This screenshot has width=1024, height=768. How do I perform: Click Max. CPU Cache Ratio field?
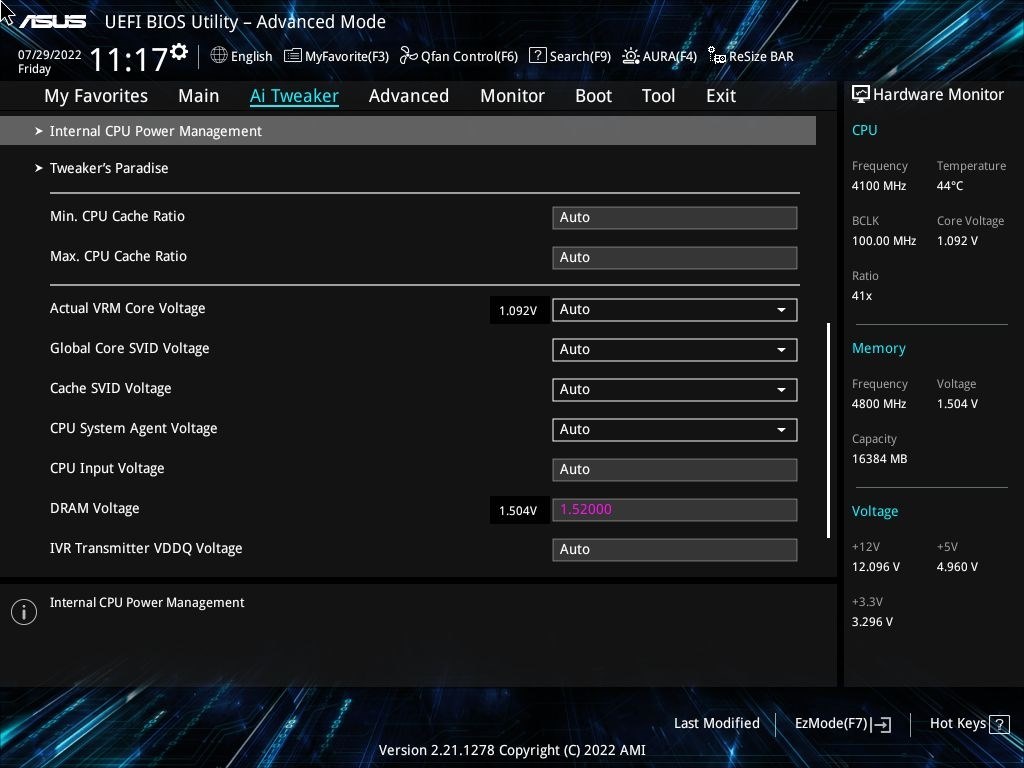[x=675, y=257]
